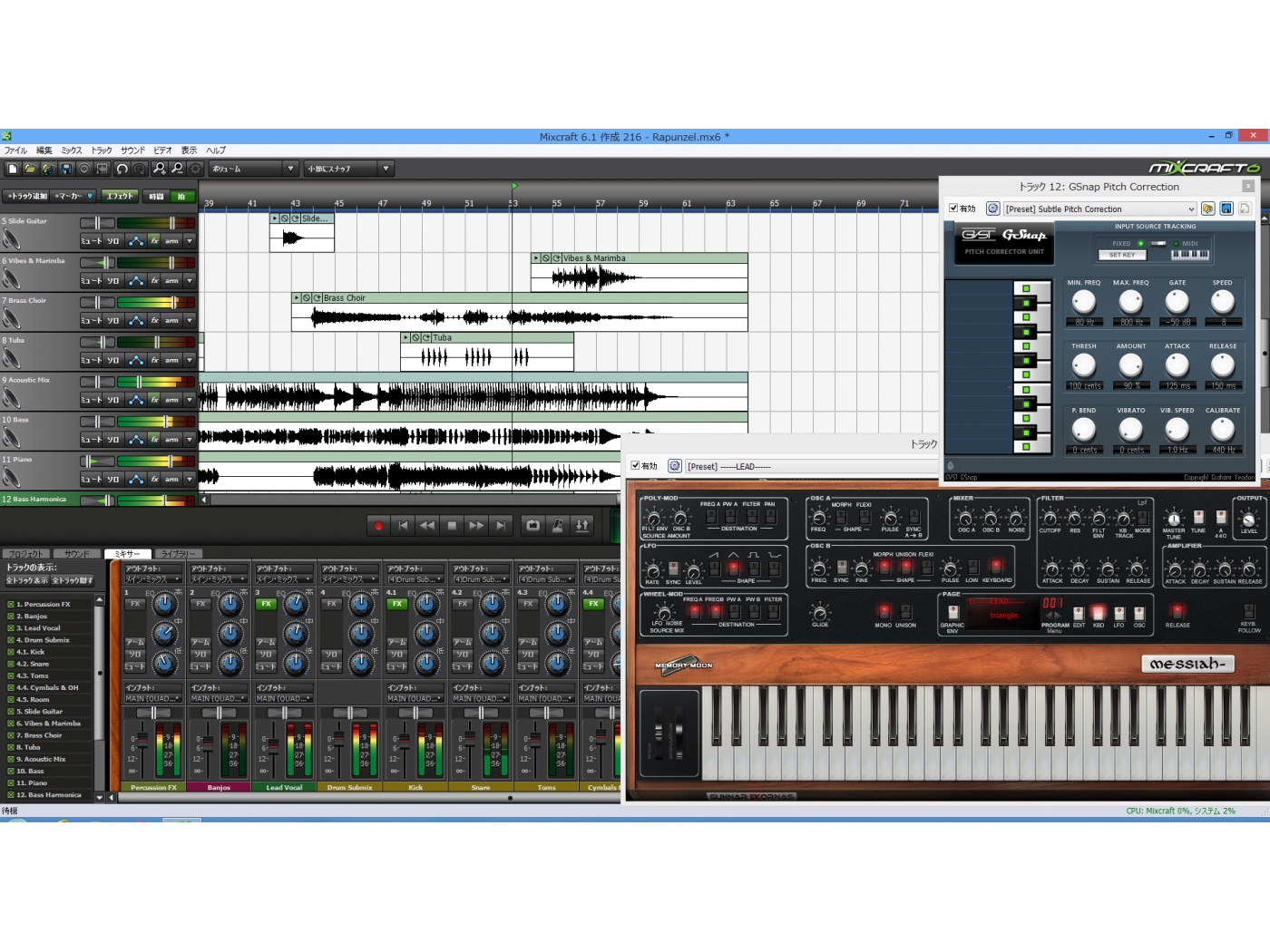Toggle 有効 checkbox in the Messiah synth window
Viewport: 1270px width, 952px height.
(636, 466)
